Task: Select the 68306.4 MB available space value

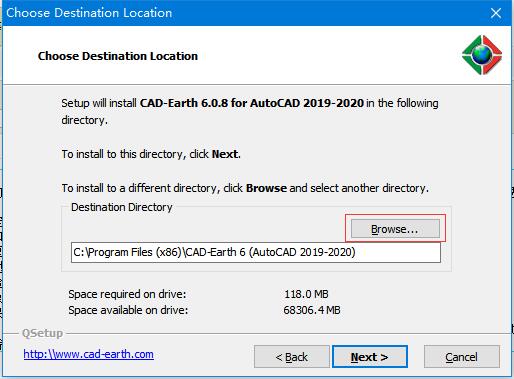Action: 312,310
